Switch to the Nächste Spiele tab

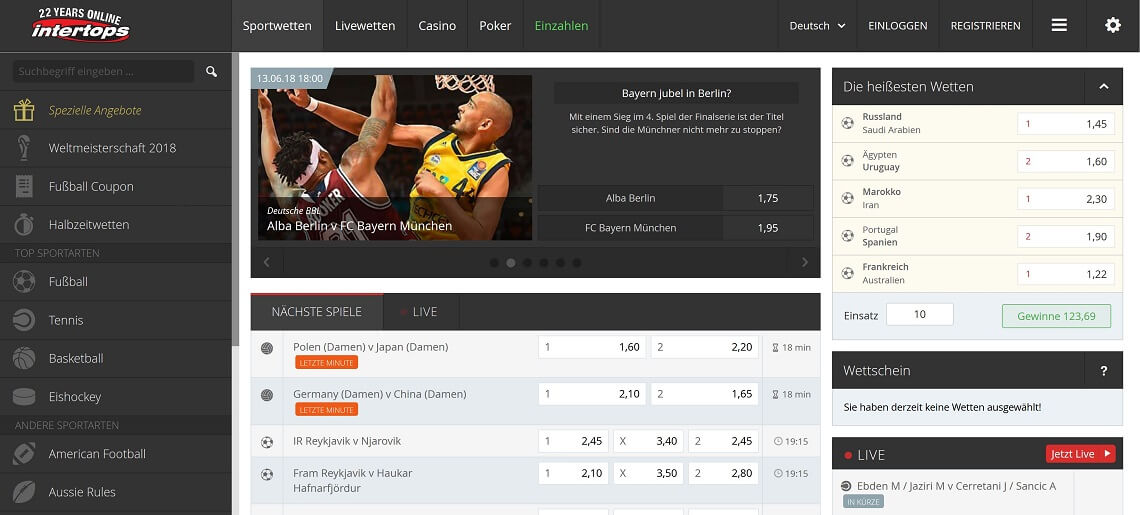point(316,311)
